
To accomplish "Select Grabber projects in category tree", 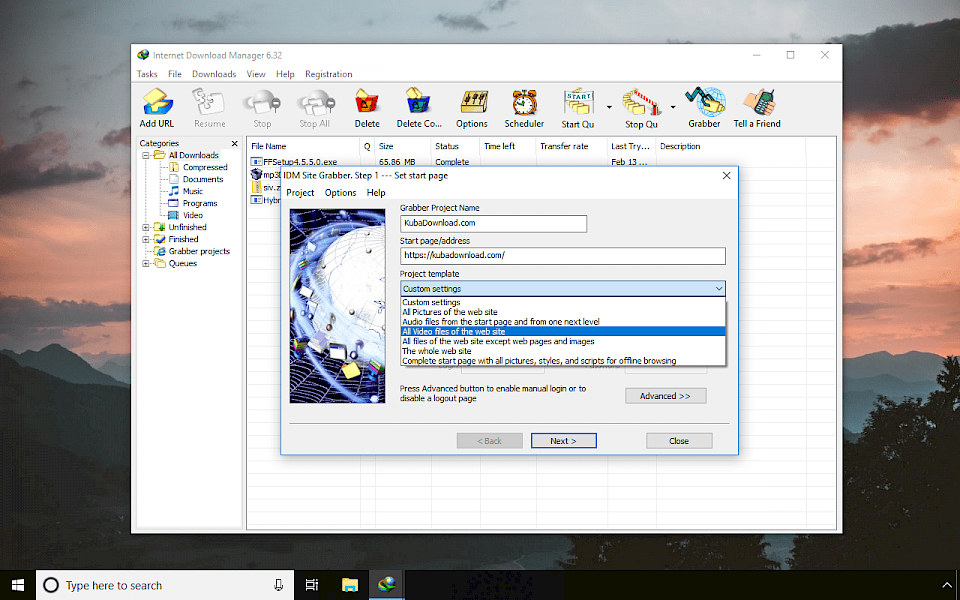I will pos(199,251).
